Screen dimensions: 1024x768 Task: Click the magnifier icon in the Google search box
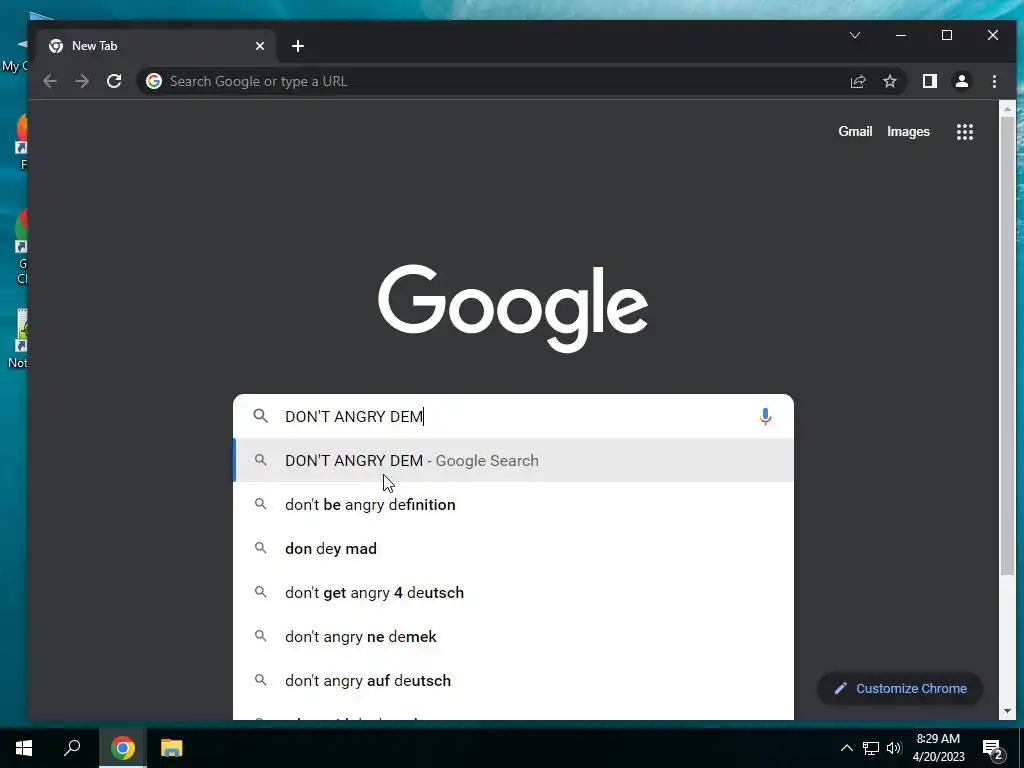261,416
